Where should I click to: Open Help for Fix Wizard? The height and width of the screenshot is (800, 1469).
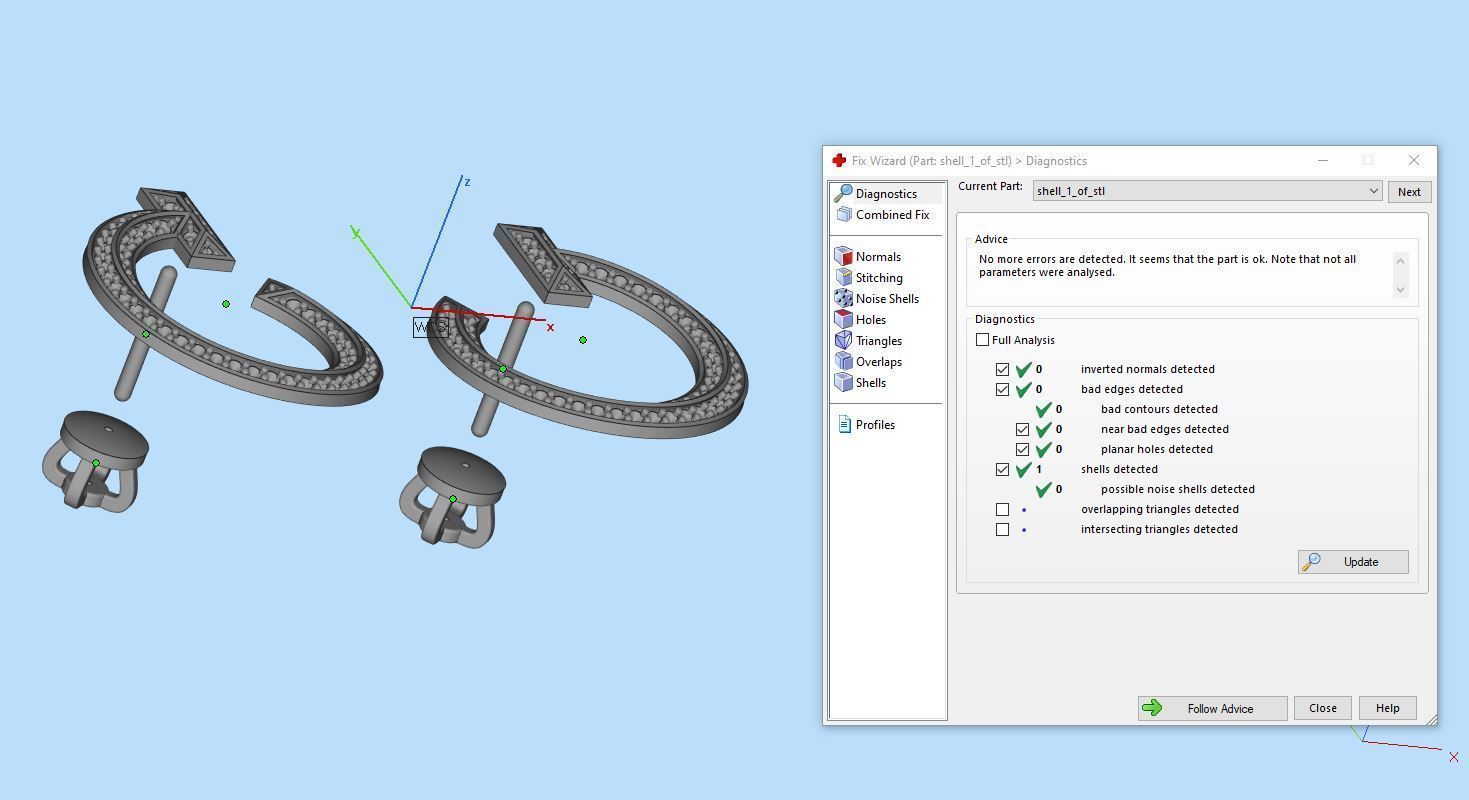[x=1387, y=708]
